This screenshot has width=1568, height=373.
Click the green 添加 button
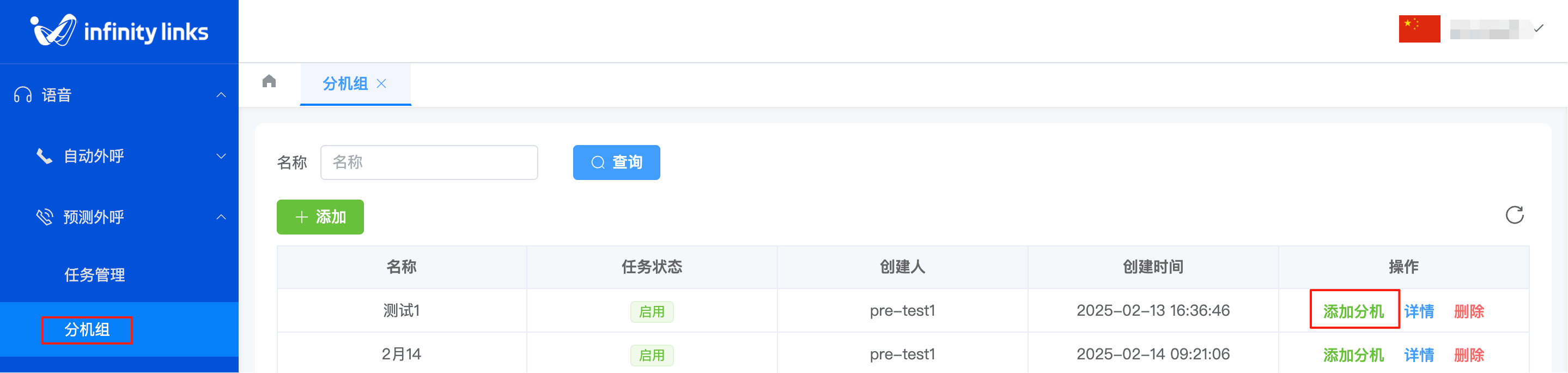pos(320,217)
